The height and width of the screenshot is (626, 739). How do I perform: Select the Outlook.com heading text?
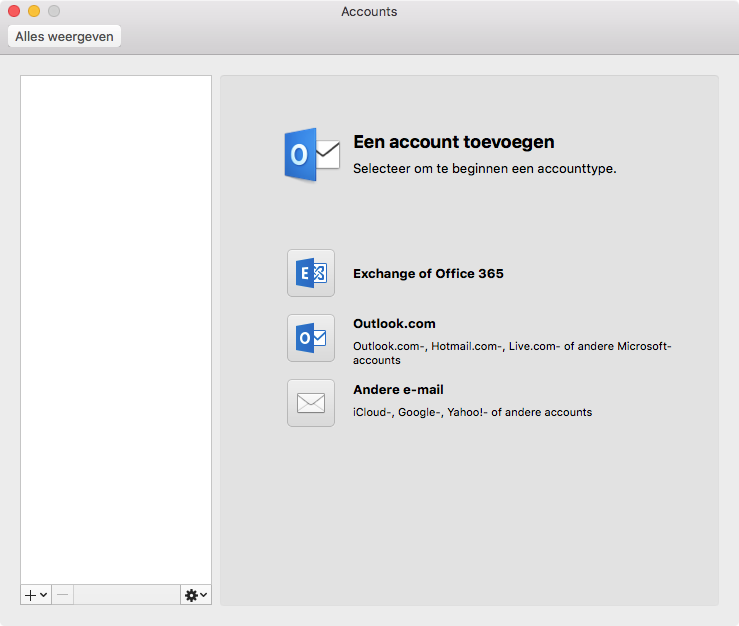tap(394, 324)
